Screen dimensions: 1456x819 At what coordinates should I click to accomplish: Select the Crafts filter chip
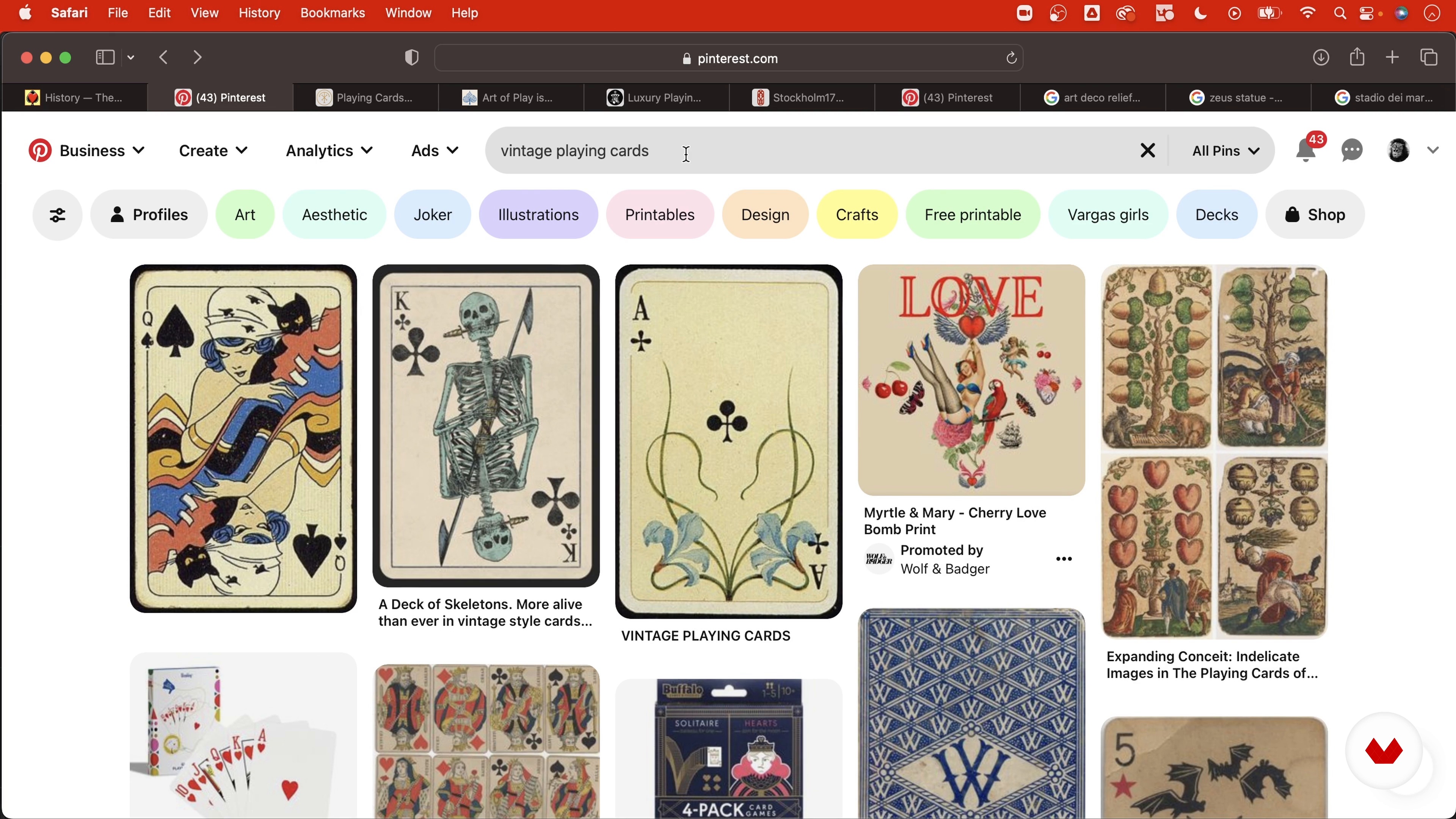(857, 215)
